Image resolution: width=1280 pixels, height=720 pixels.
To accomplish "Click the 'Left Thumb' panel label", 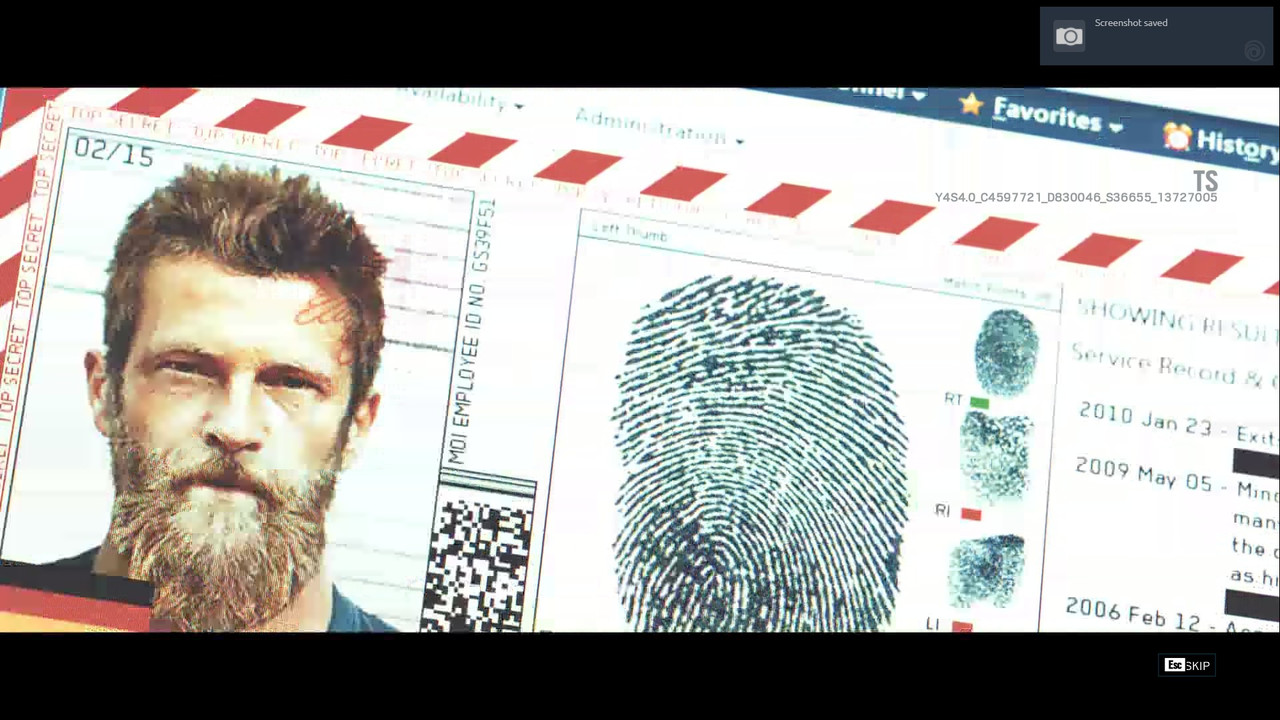I will coord(629,232).
